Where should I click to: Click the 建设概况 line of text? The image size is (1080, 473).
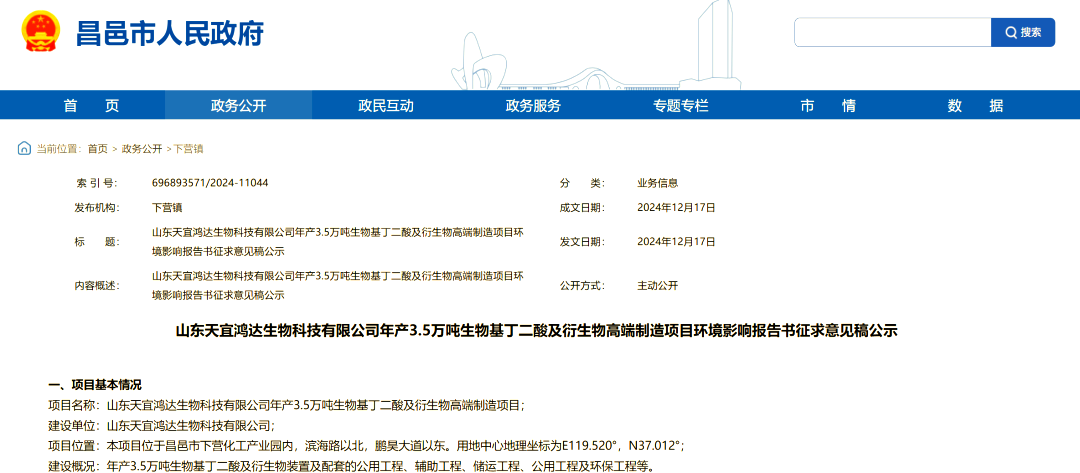pos(351,465)
